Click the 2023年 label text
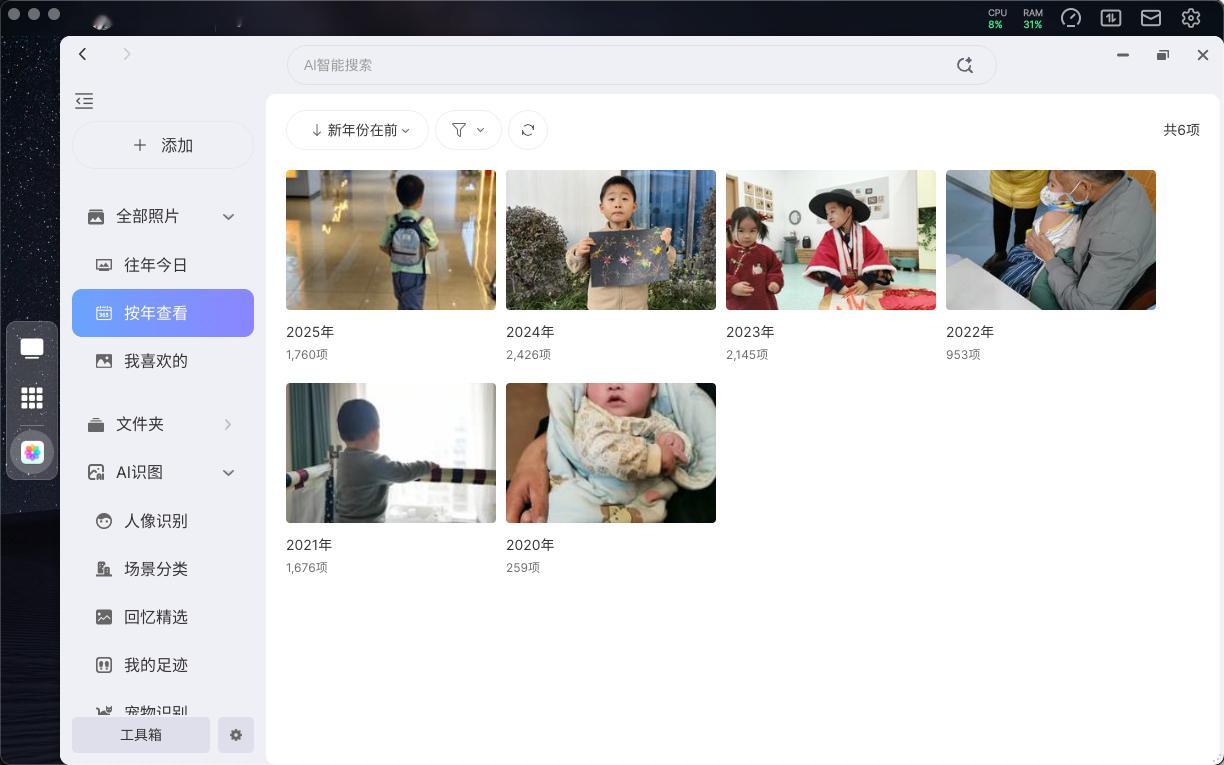This screenshot has width=1224, height=765. point(750,332)
